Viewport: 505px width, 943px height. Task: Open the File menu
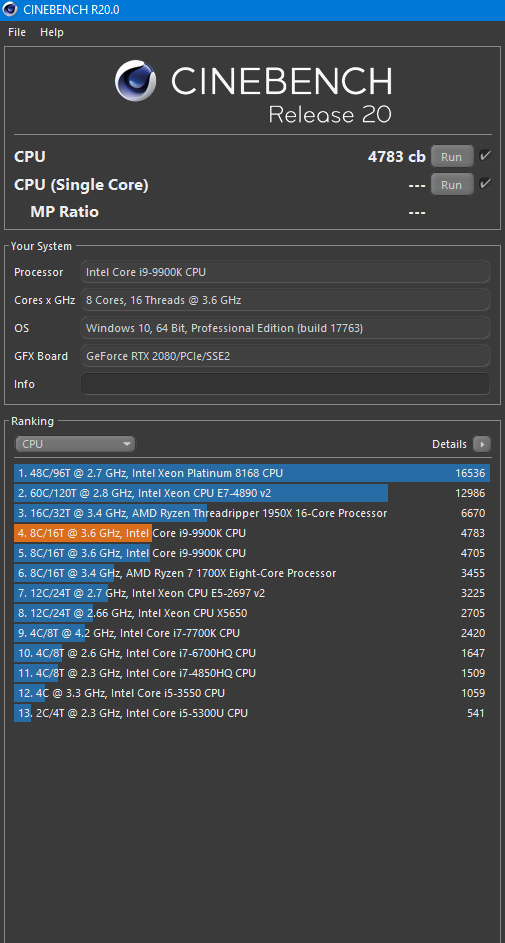pyautogui.click(x=17, y=32)
